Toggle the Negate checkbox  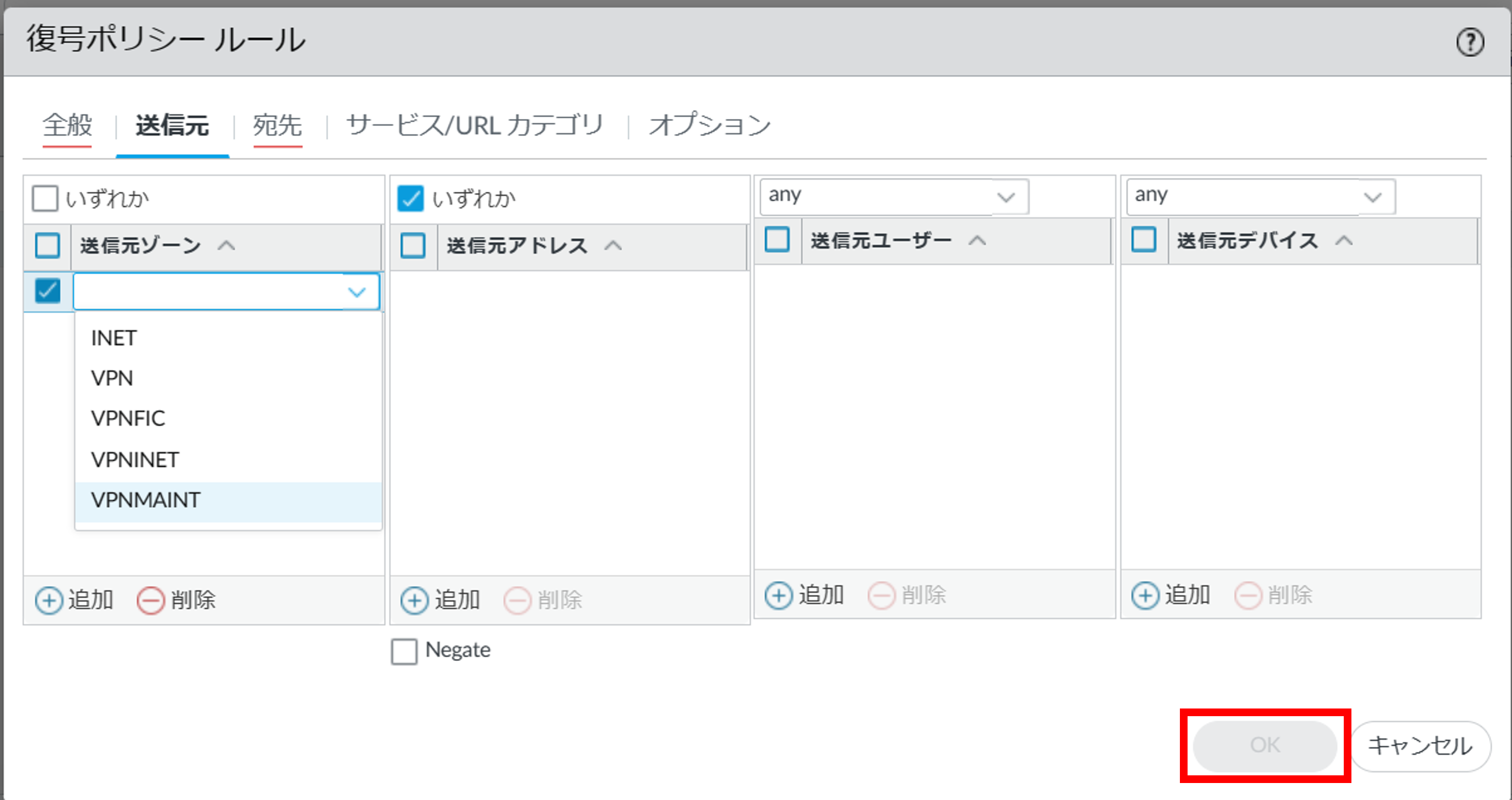[404, 651]
